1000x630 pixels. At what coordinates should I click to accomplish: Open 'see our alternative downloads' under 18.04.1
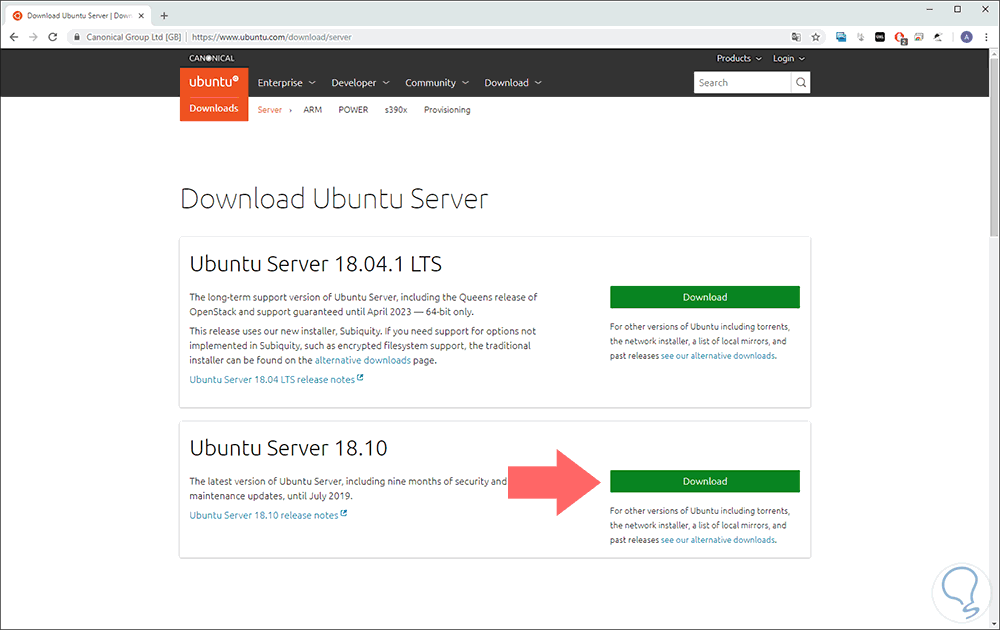(x=718, y=356)
